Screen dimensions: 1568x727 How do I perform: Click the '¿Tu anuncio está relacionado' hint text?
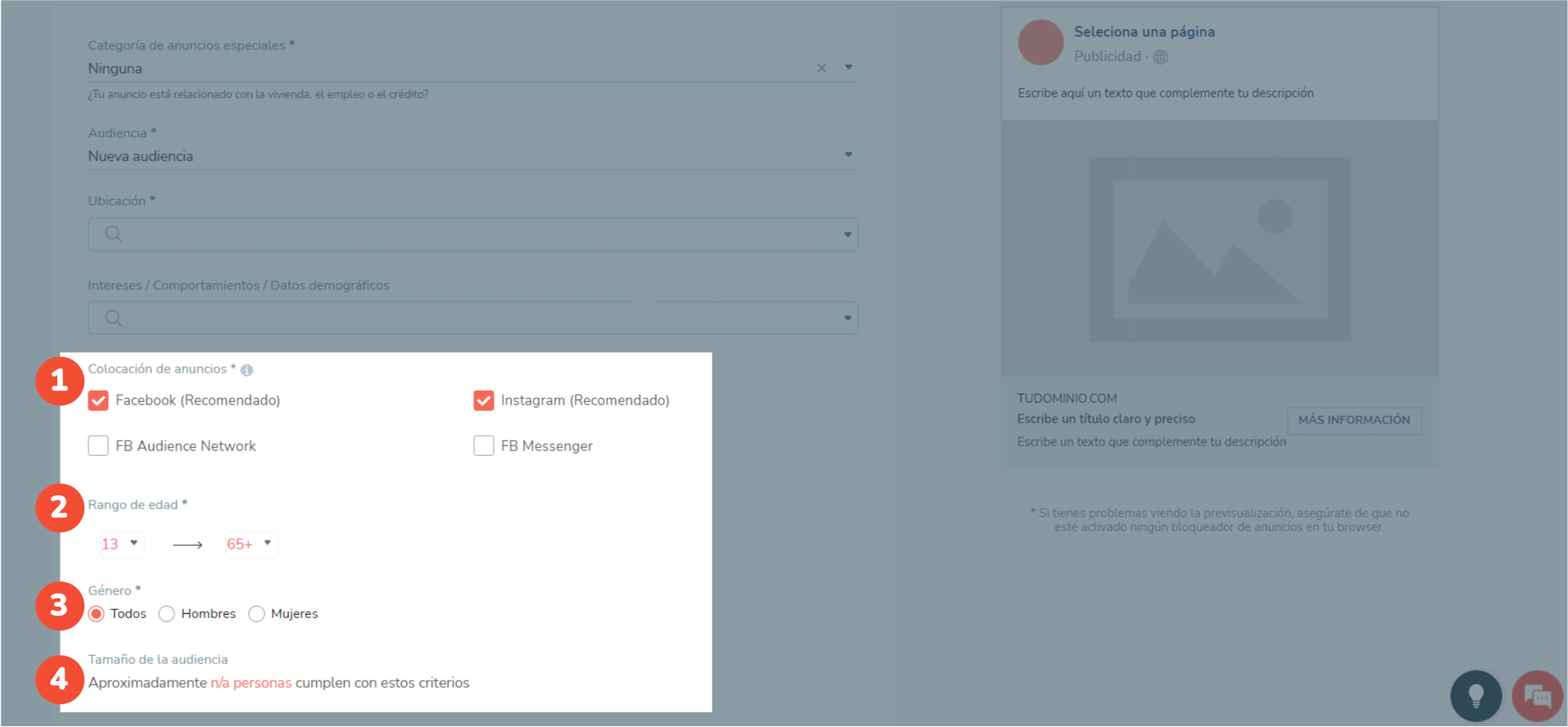[259, 94]
